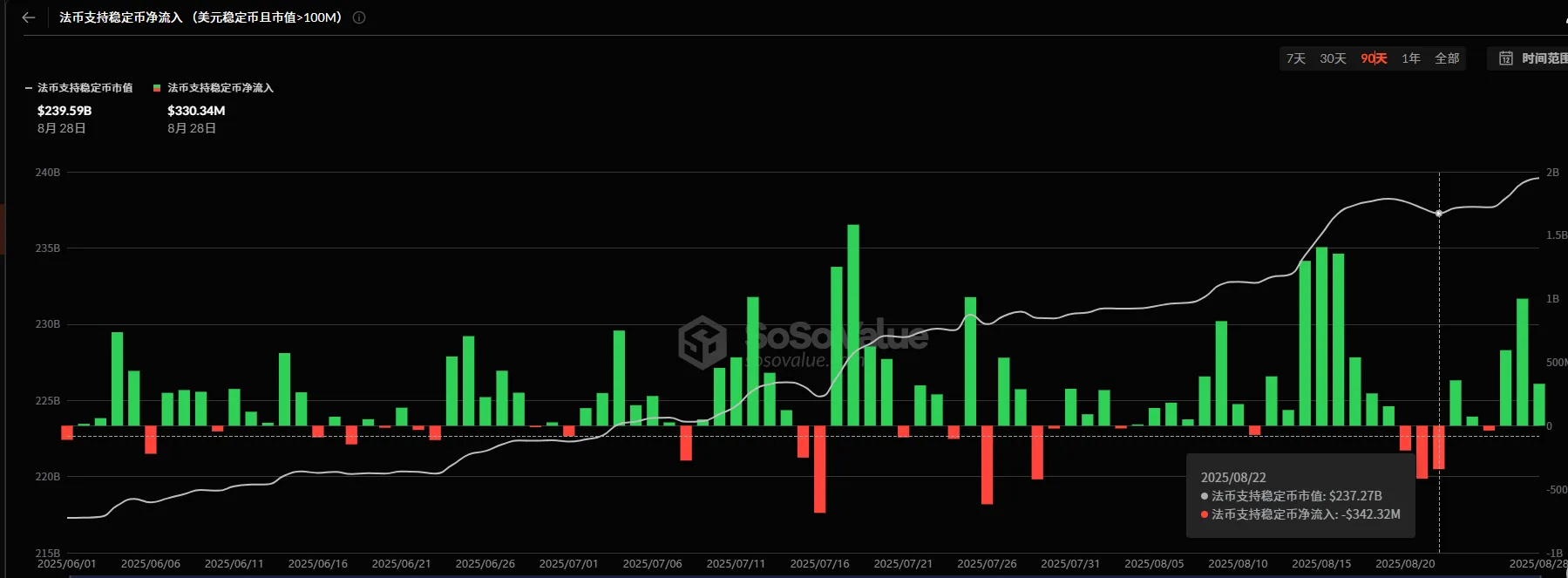Click the info icon beside the chart title

(x=359, y=17)
